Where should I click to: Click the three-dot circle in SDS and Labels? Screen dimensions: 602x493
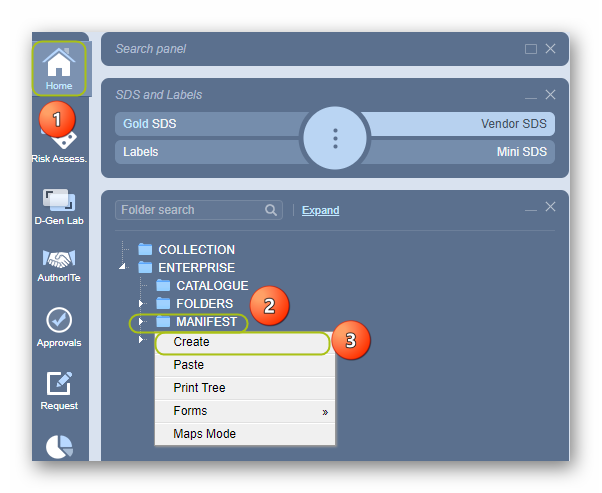point(335,138)
